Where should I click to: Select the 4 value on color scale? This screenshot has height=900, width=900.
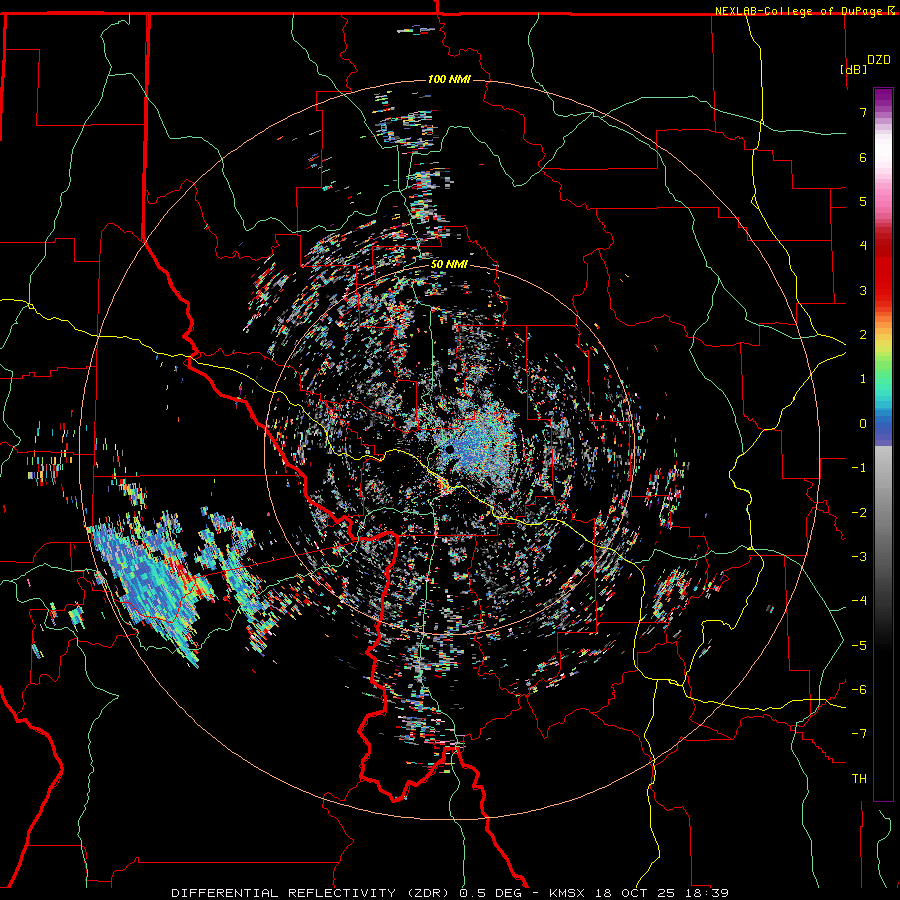tap(863, 246)
